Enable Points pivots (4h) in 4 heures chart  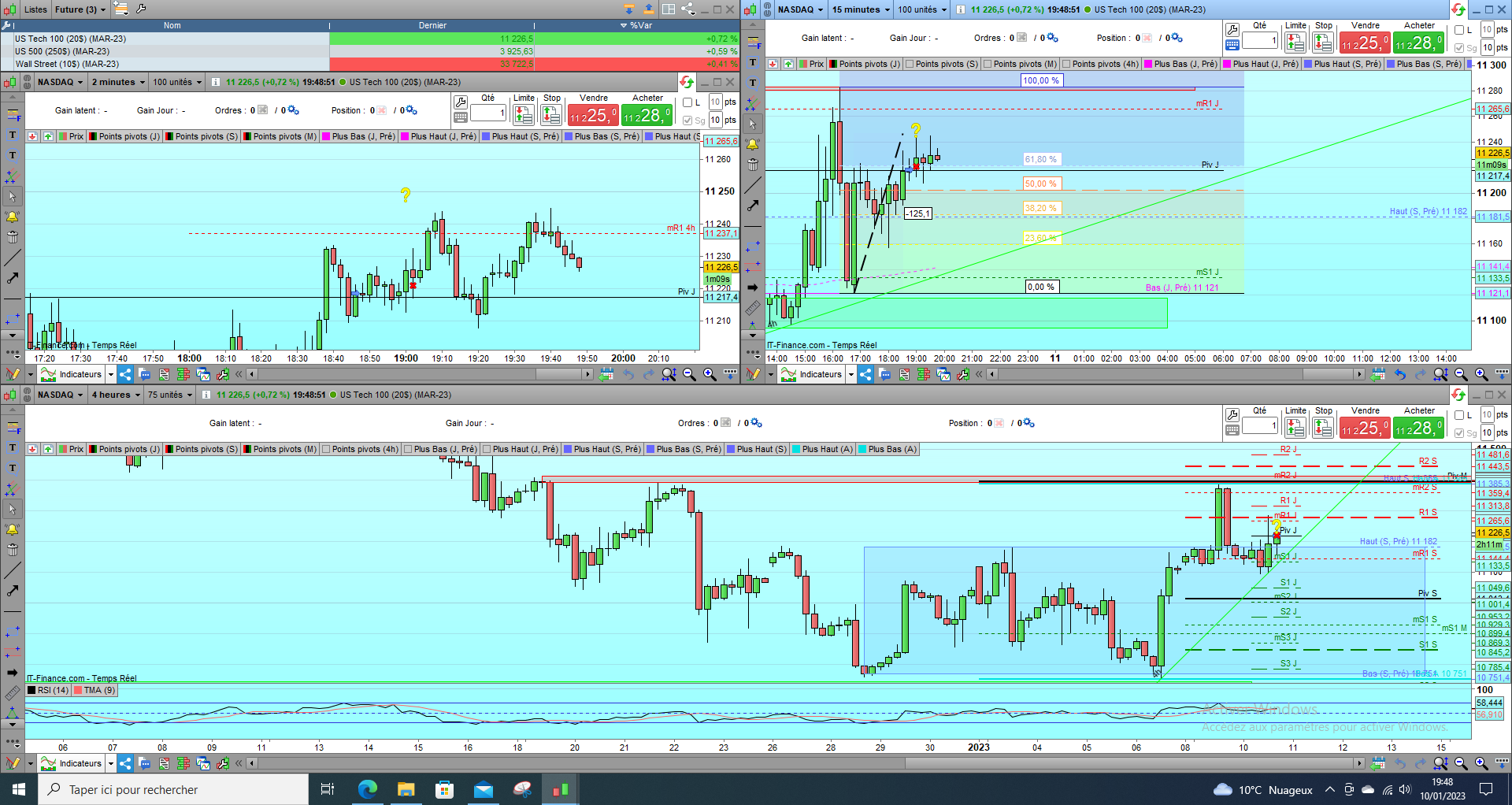[x=327, y=449]
